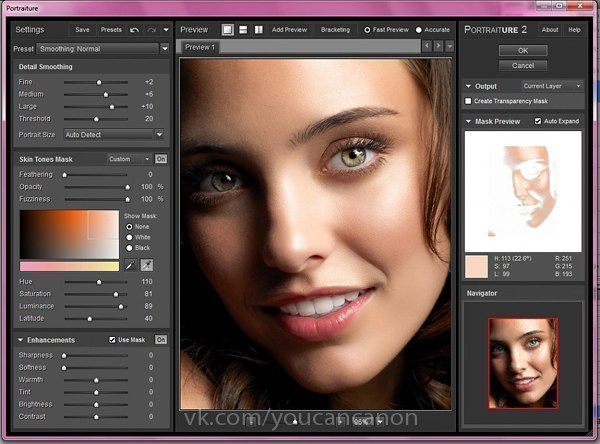This screenshot has width=600, height=444.
Task: Check Create Transparency Mask
Action: pyautogui.click(x=470, y=101)
